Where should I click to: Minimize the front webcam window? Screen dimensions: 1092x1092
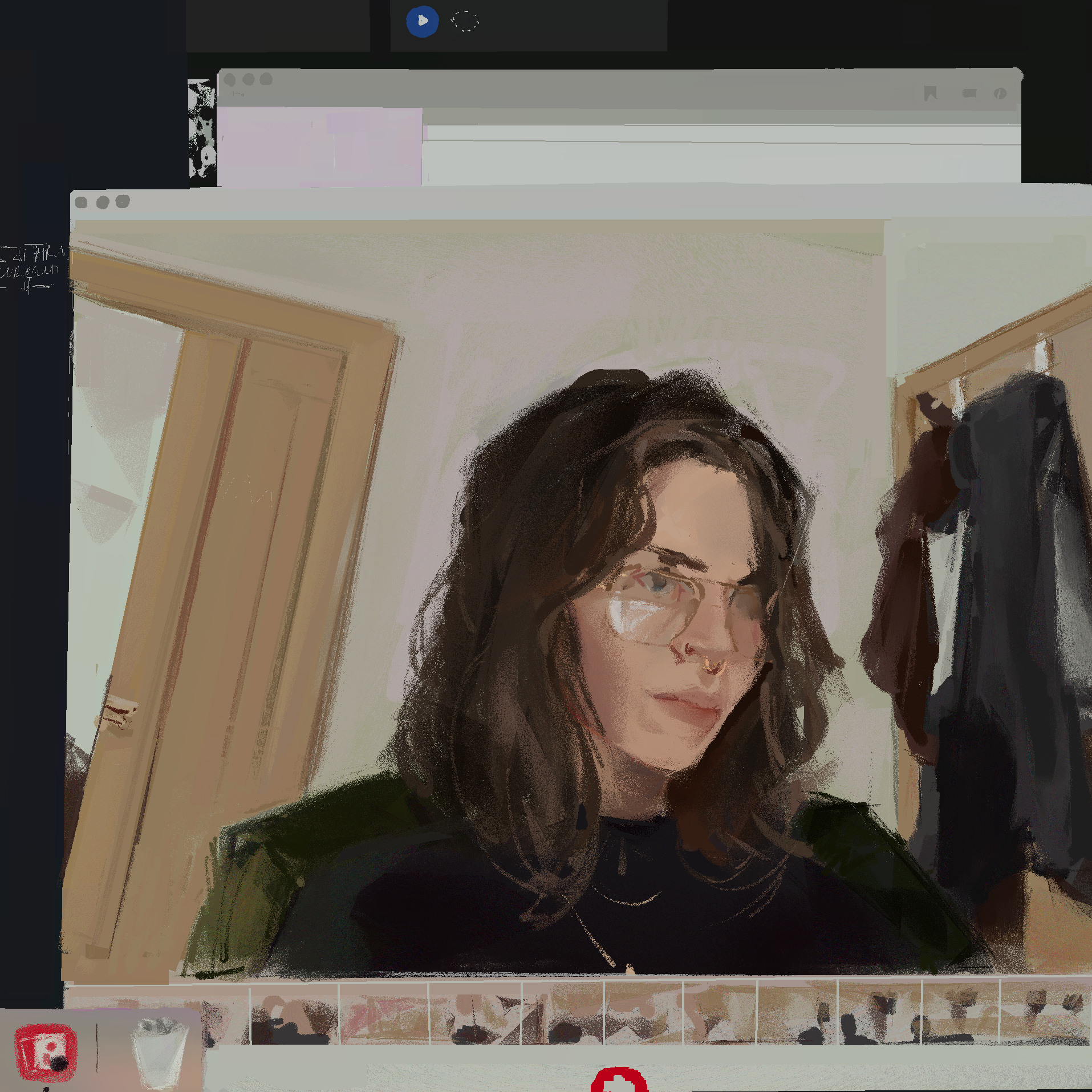103,202
